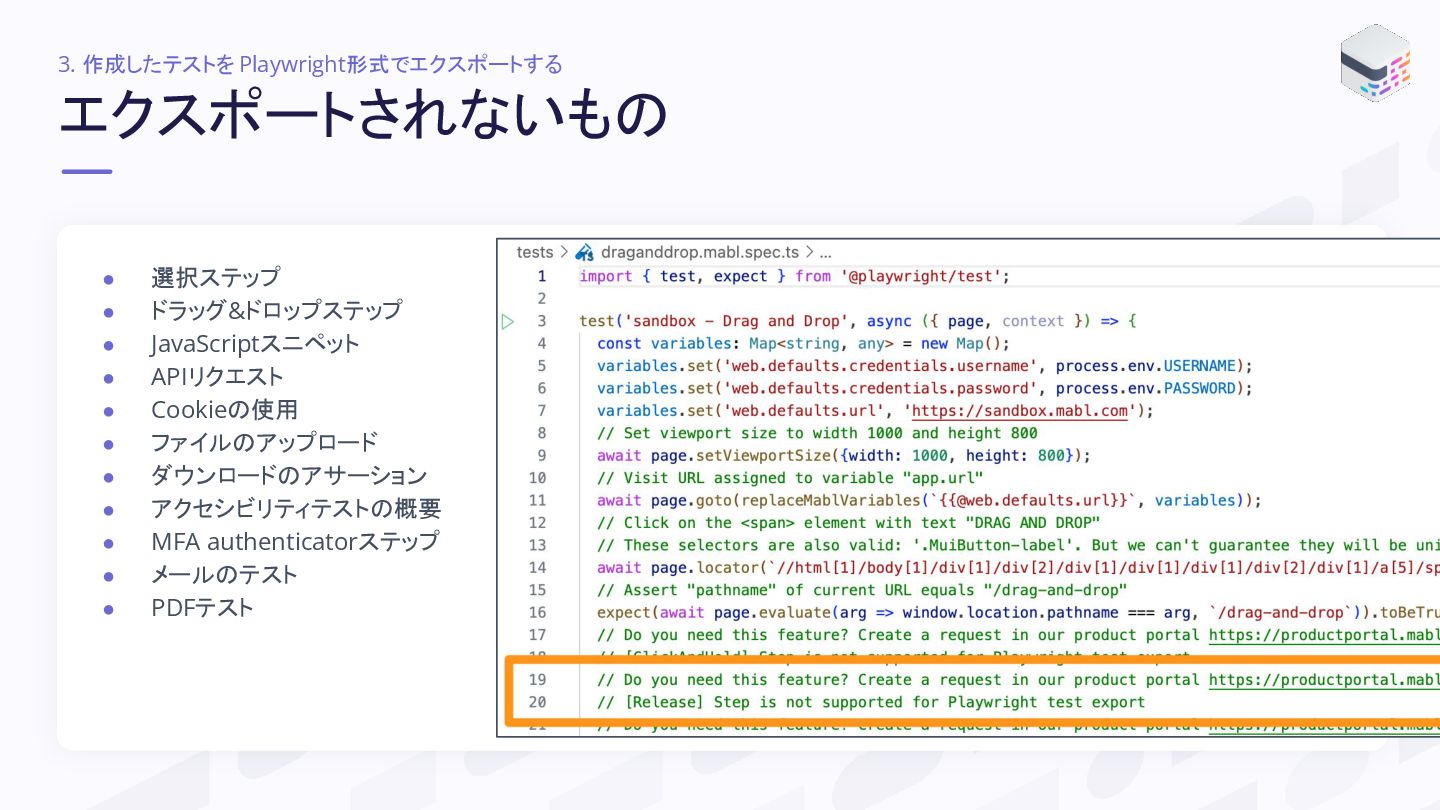Follow the productportal link on line 19

tap(1324, 679)
